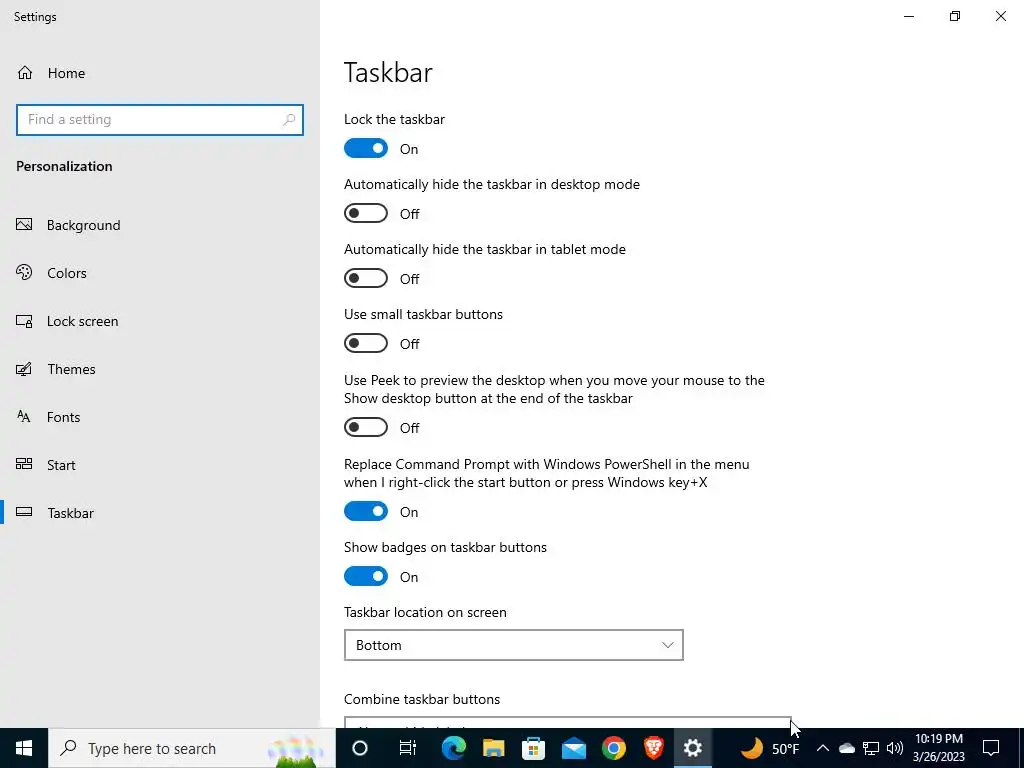This screenshot has height=768, width=1024.
Task: Return to Settings Home
Action: tap(66, 73)
